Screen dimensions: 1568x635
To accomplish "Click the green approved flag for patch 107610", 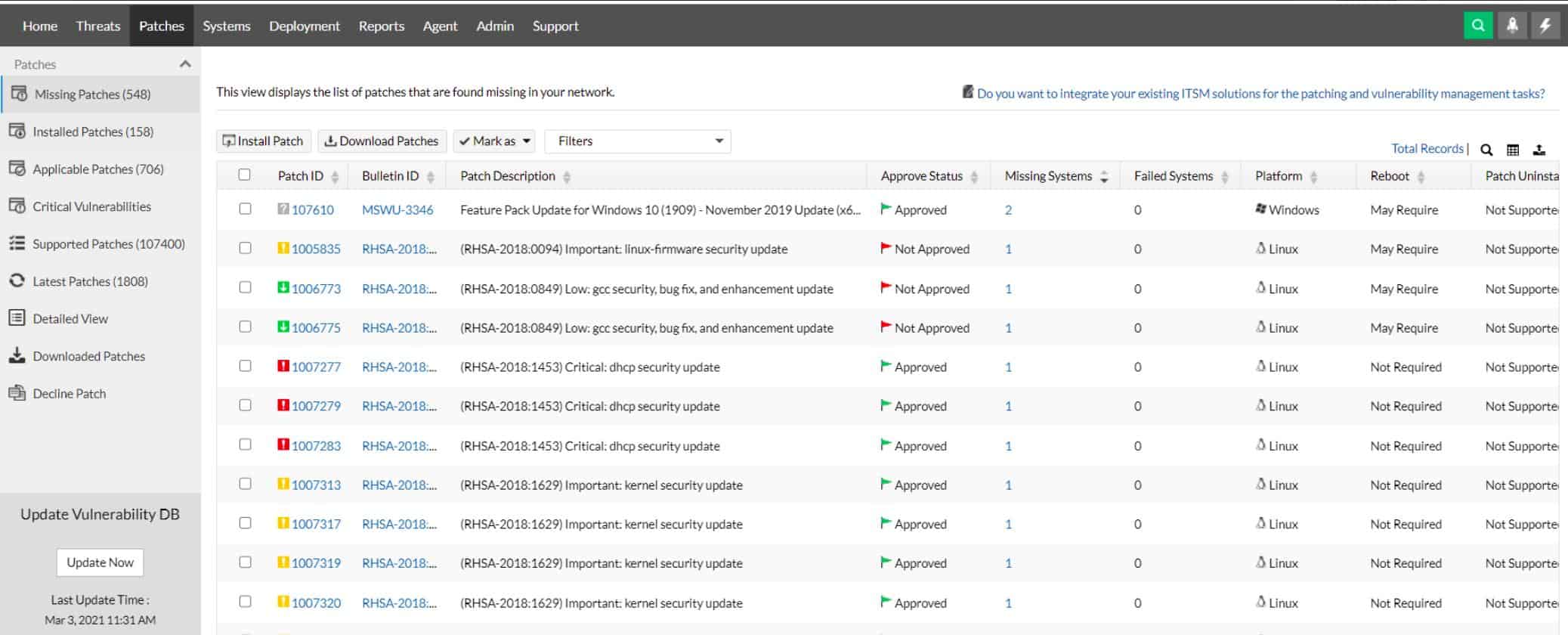I will (886, 209).
